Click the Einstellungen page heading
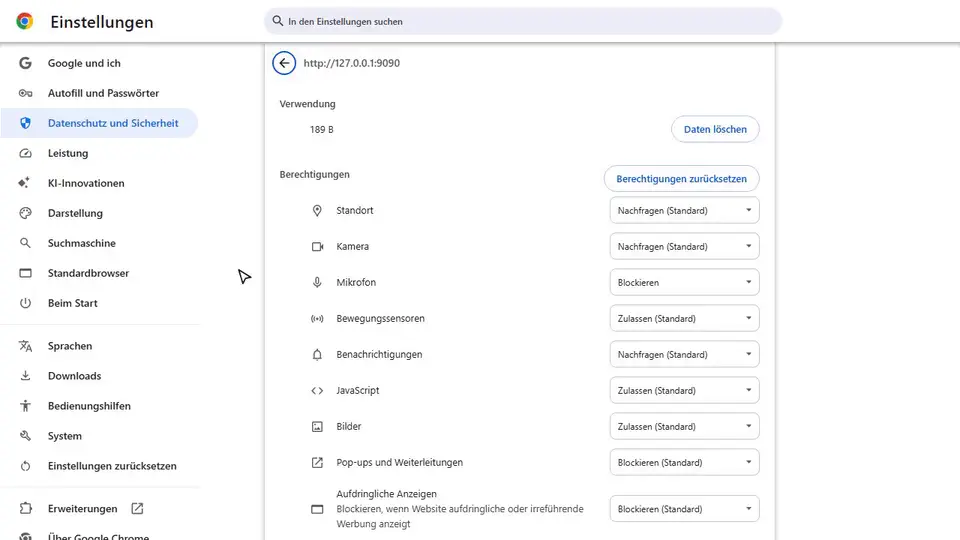 [x=102, y=22]
